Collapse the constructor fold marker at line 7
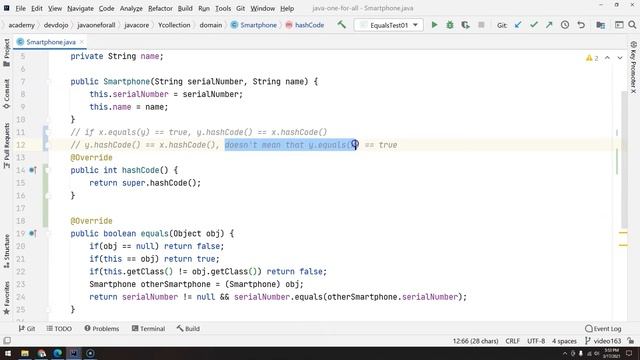 (x=48, y=82)
